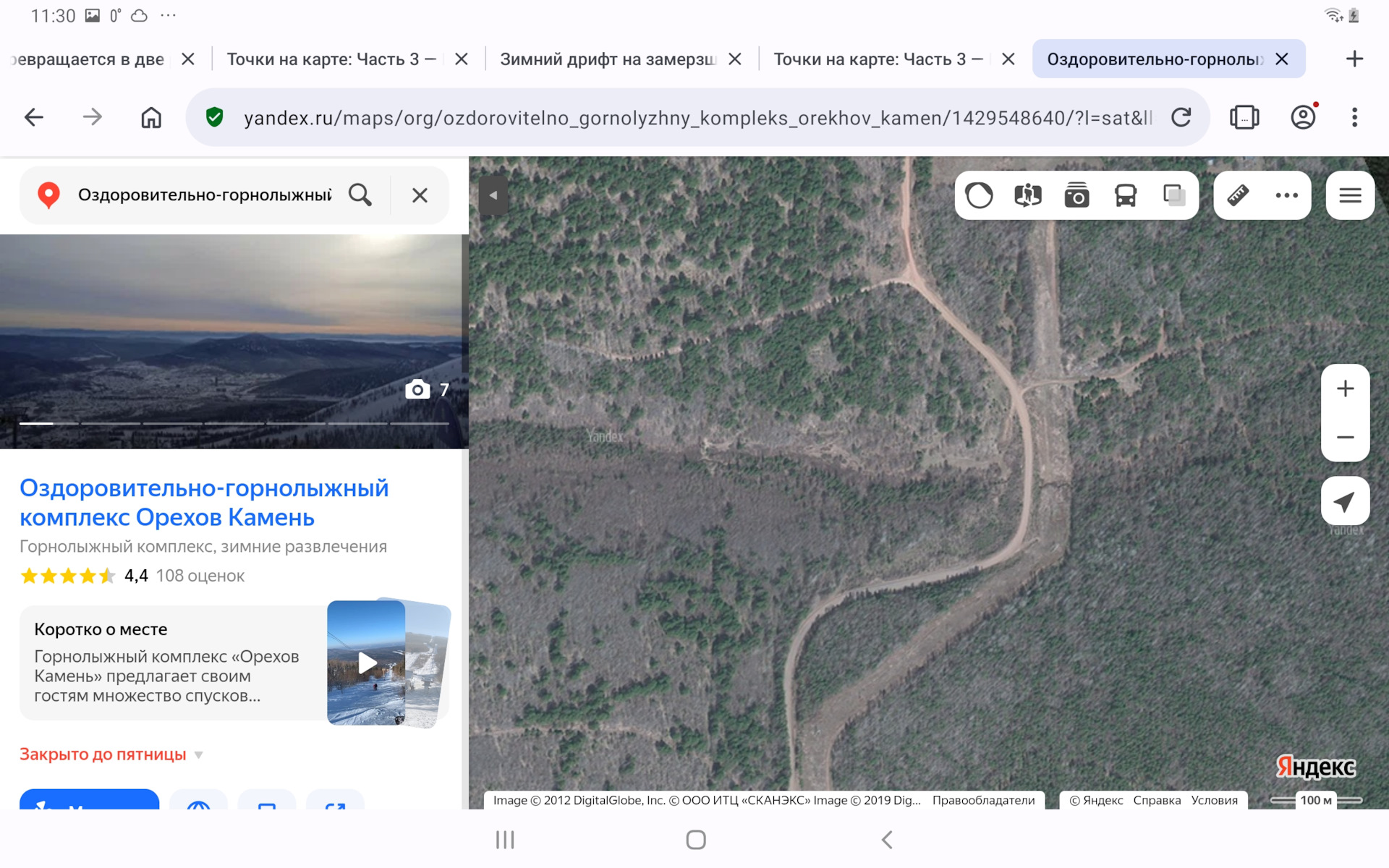
Task: Open more map tools ellipsis
Action: 1287,195
